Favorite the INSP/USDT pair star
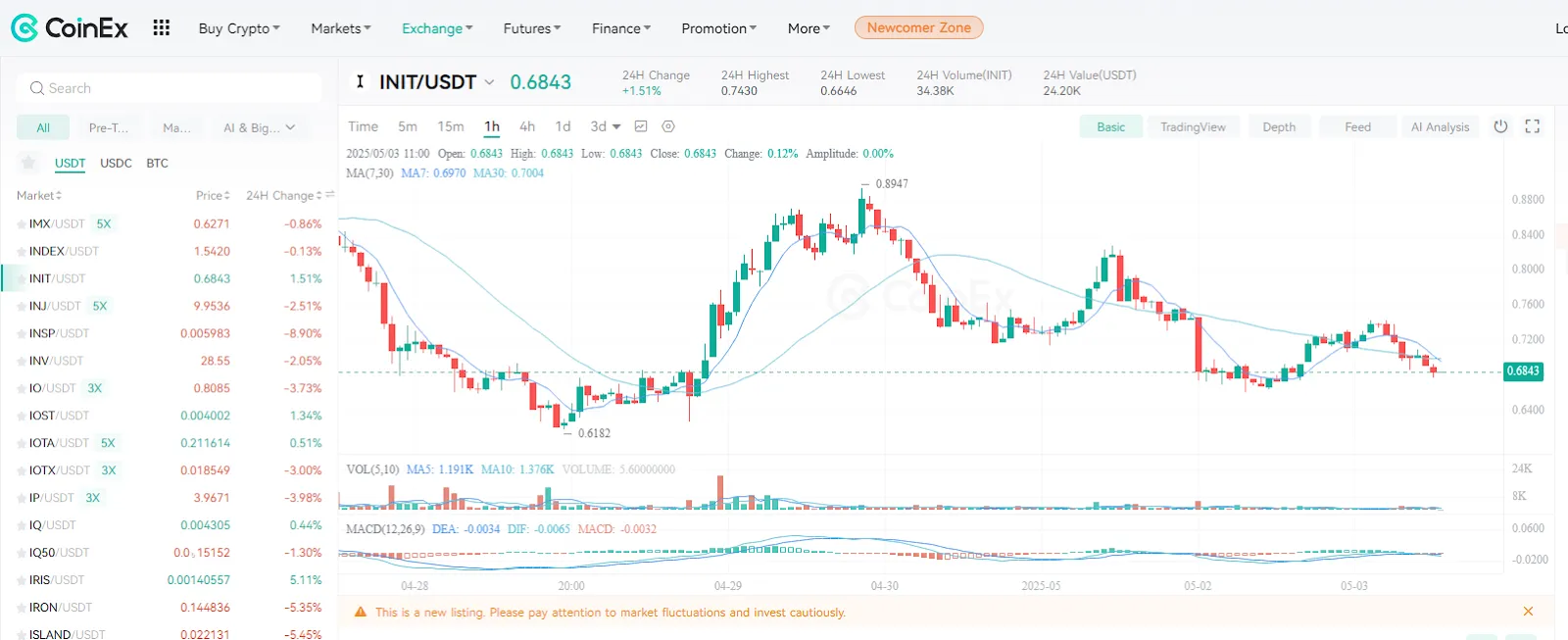This screenshot has height=640, width=1568. point(22,334)
